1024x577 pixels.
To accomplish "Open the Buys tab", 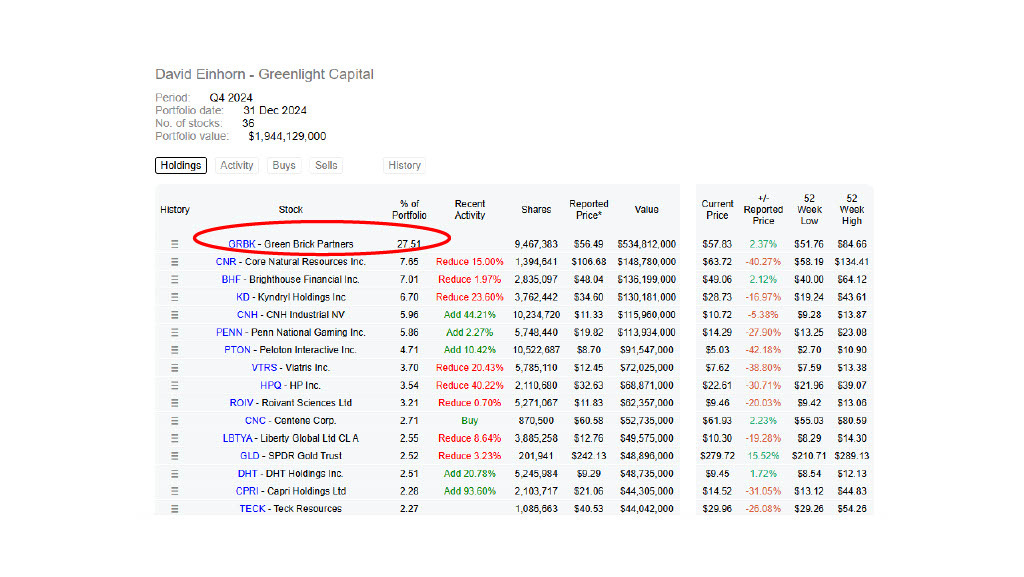I will (x=284, y=165).
